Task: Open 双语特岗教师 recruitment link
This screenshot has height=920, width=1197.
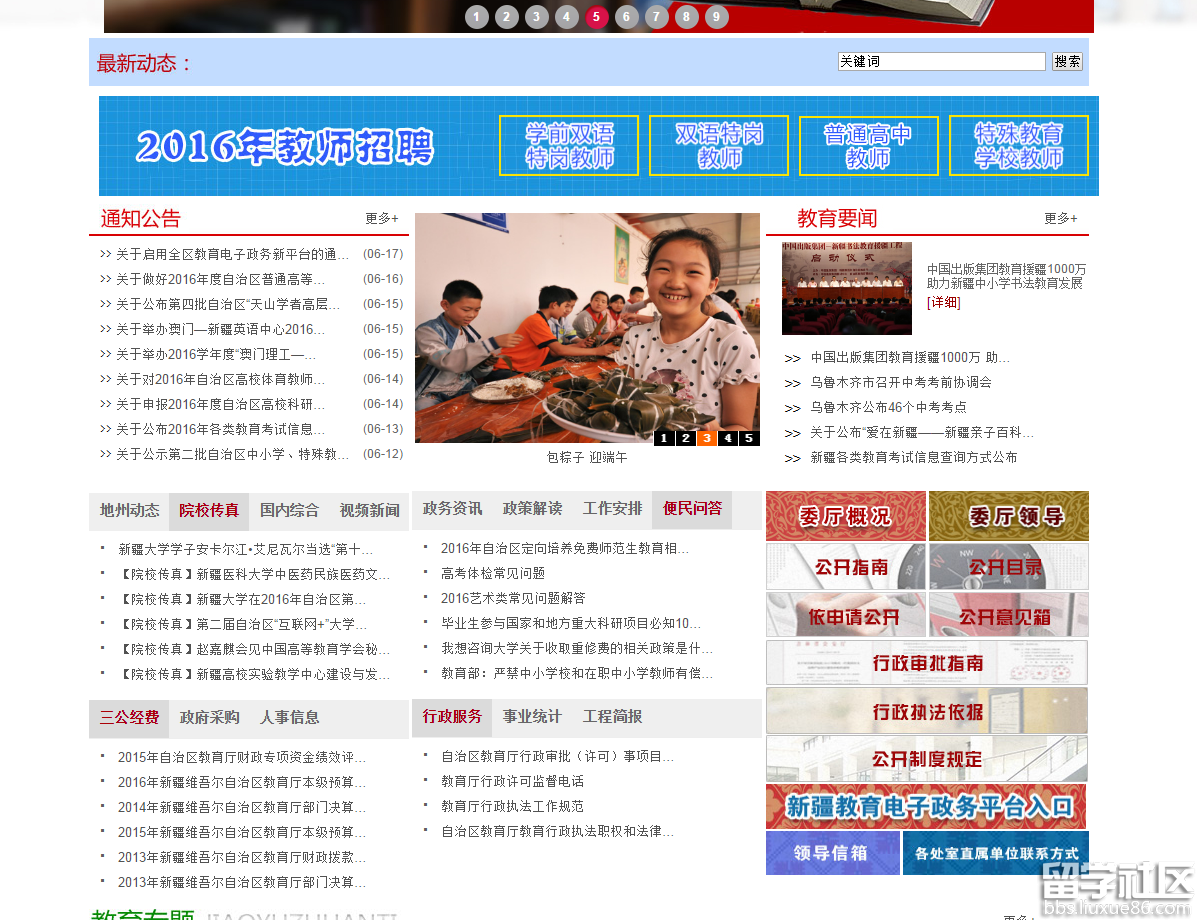Action: click(x=718, y=146)
